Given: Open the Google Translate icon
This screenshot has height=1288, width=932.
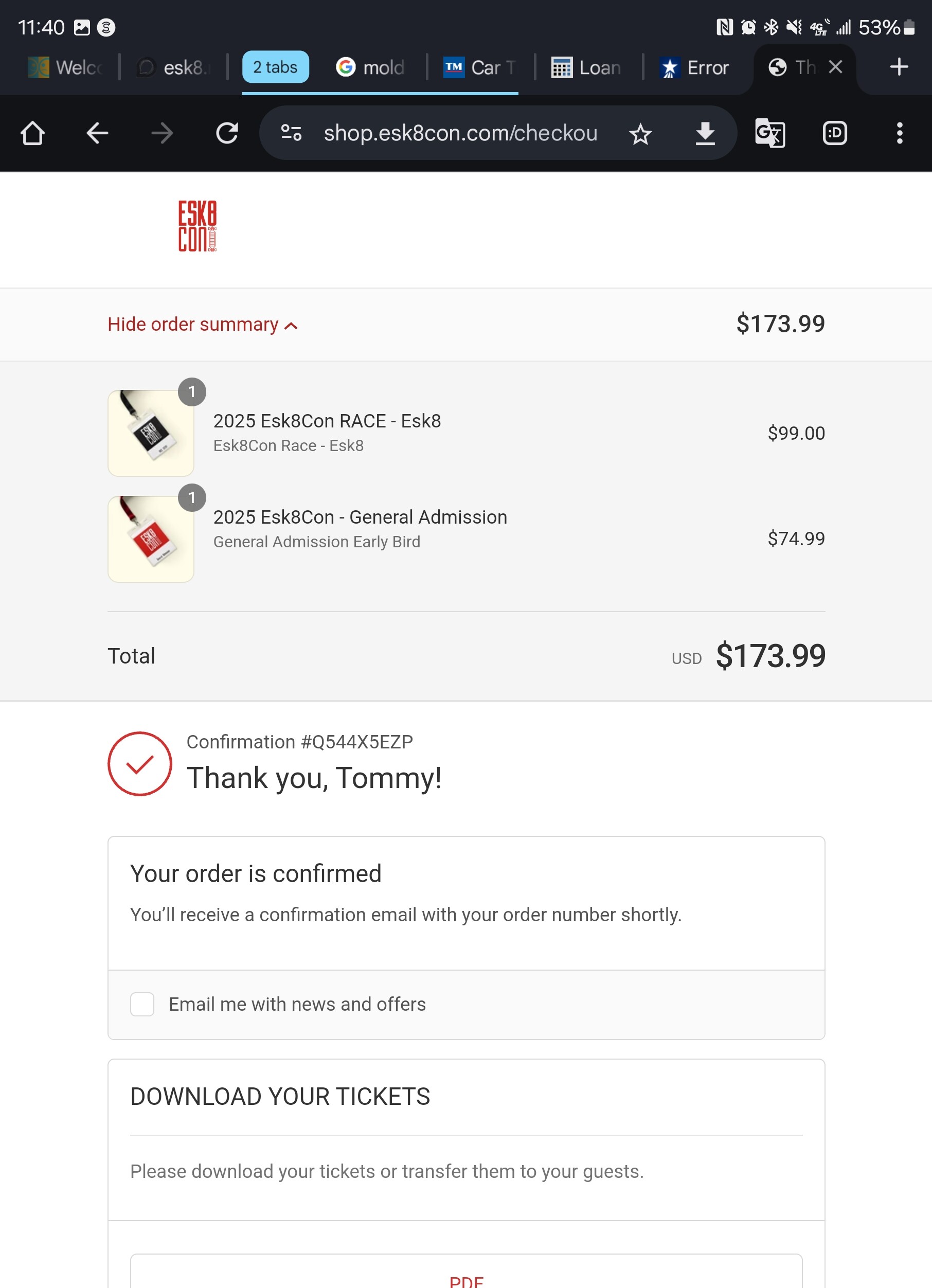Looking at the screenshot, I should click(769, 133).
